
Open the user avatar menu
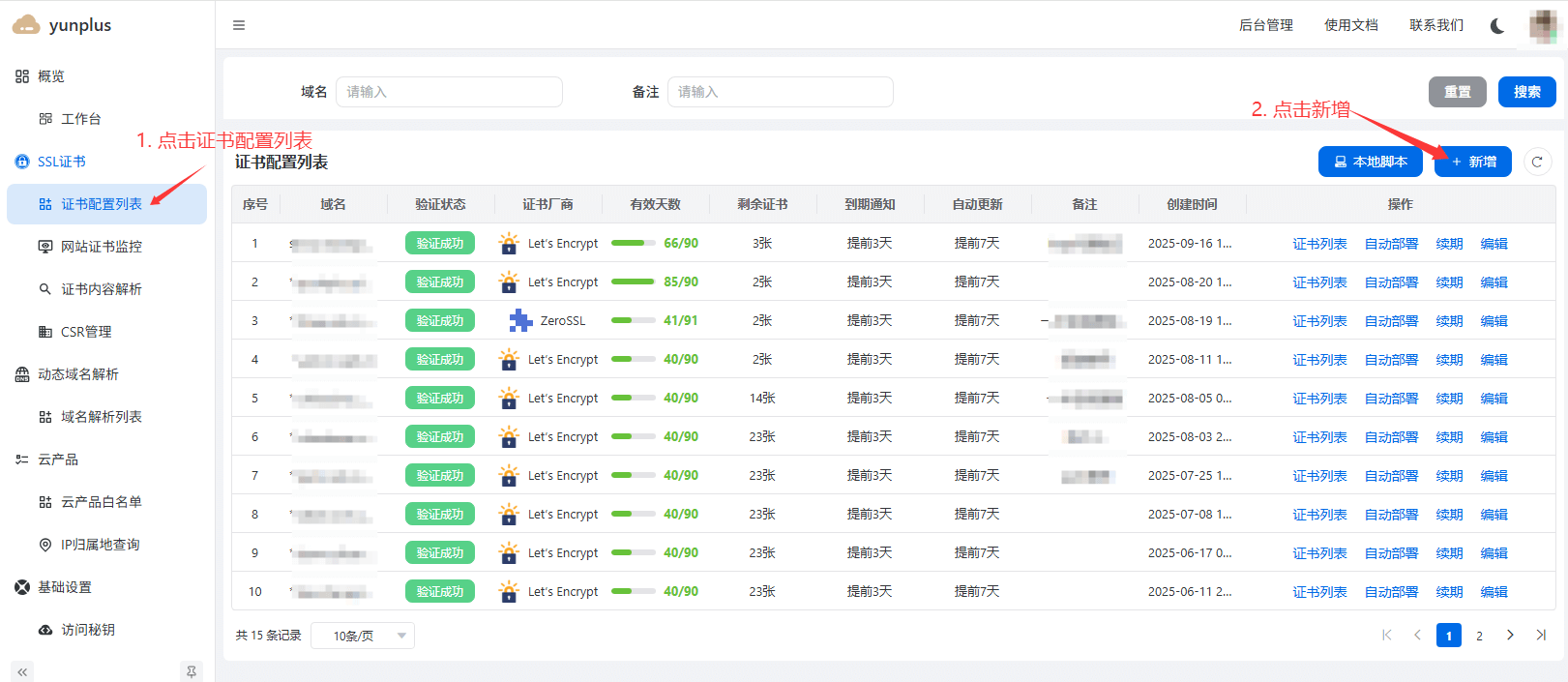[1543, 26]
